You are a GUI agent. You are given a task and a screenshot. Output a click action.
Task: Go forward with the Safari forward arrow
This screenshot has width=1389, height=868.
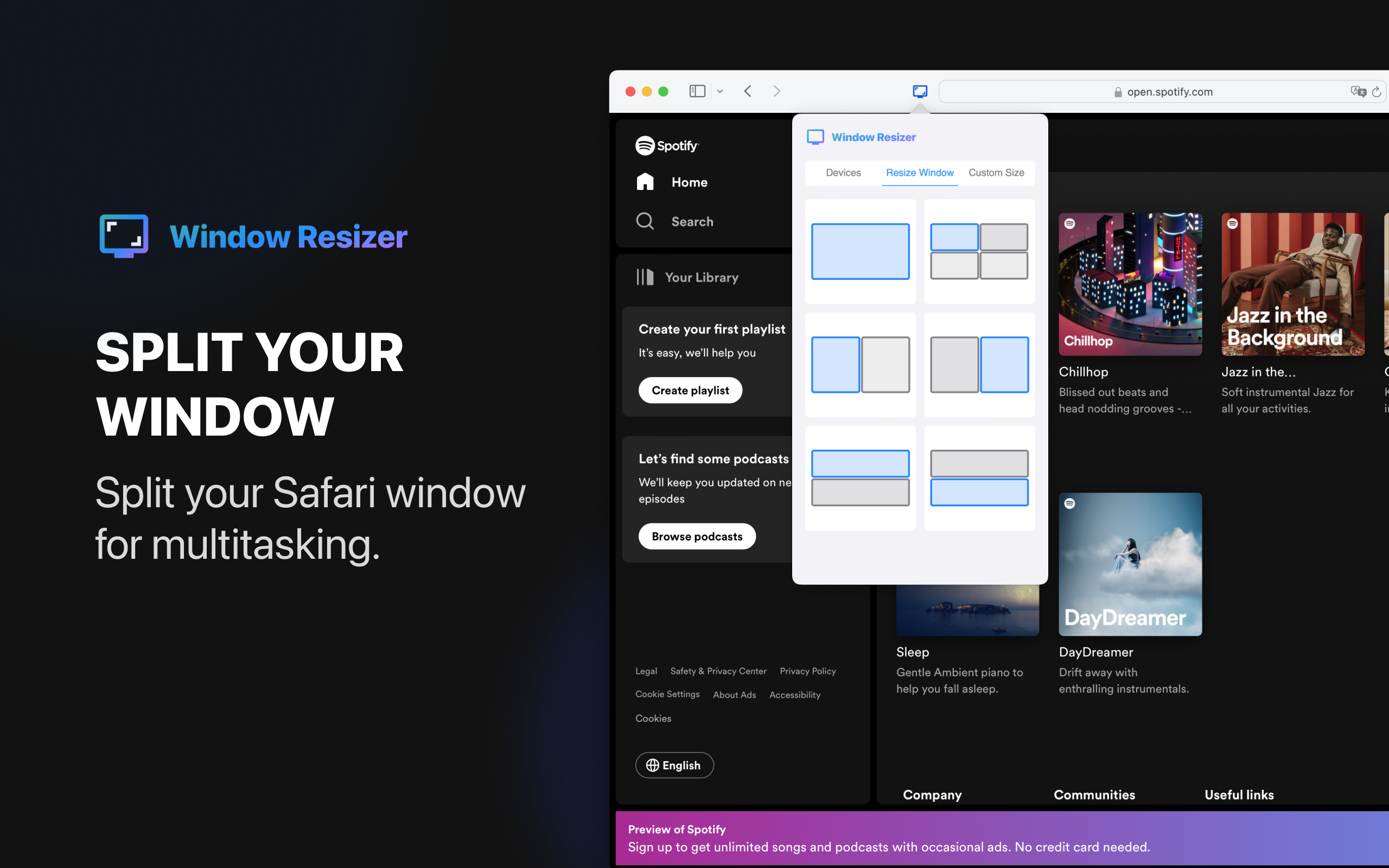click(x=776, y=91)
